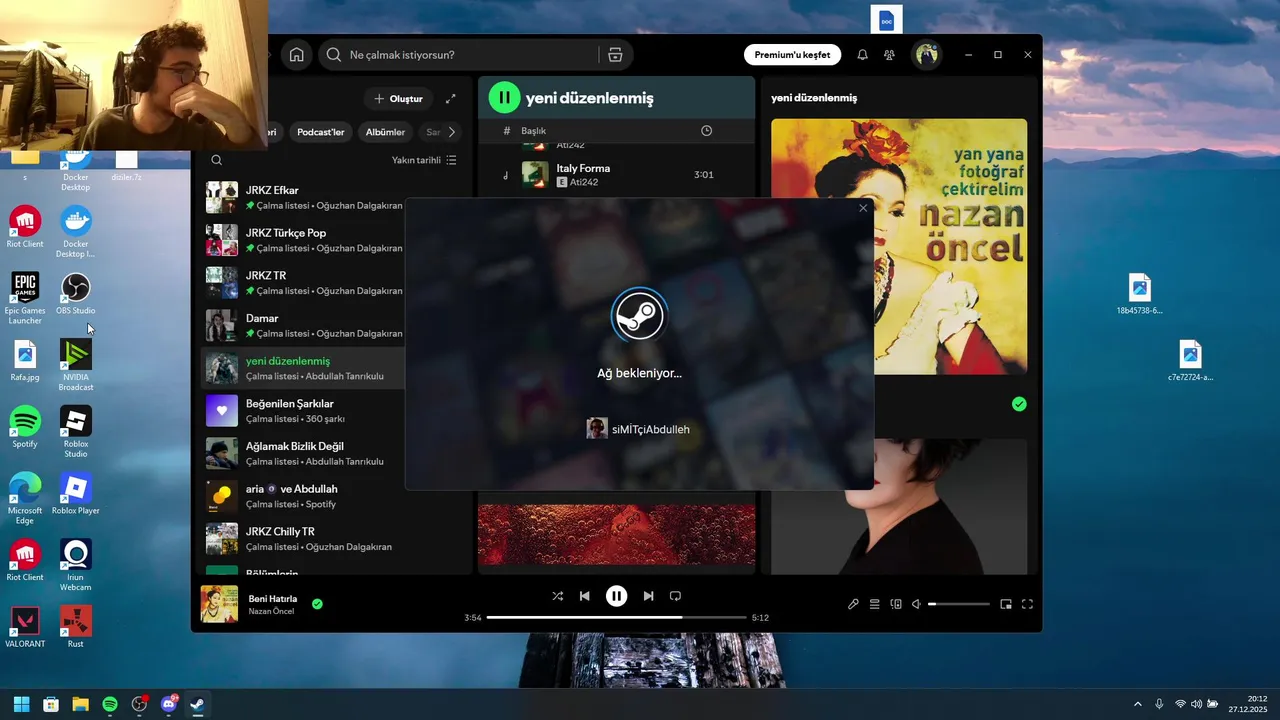1280x720 pixels.
Task: Open the Ati242 artist link under Italy Forma
Action: (583, 182)
